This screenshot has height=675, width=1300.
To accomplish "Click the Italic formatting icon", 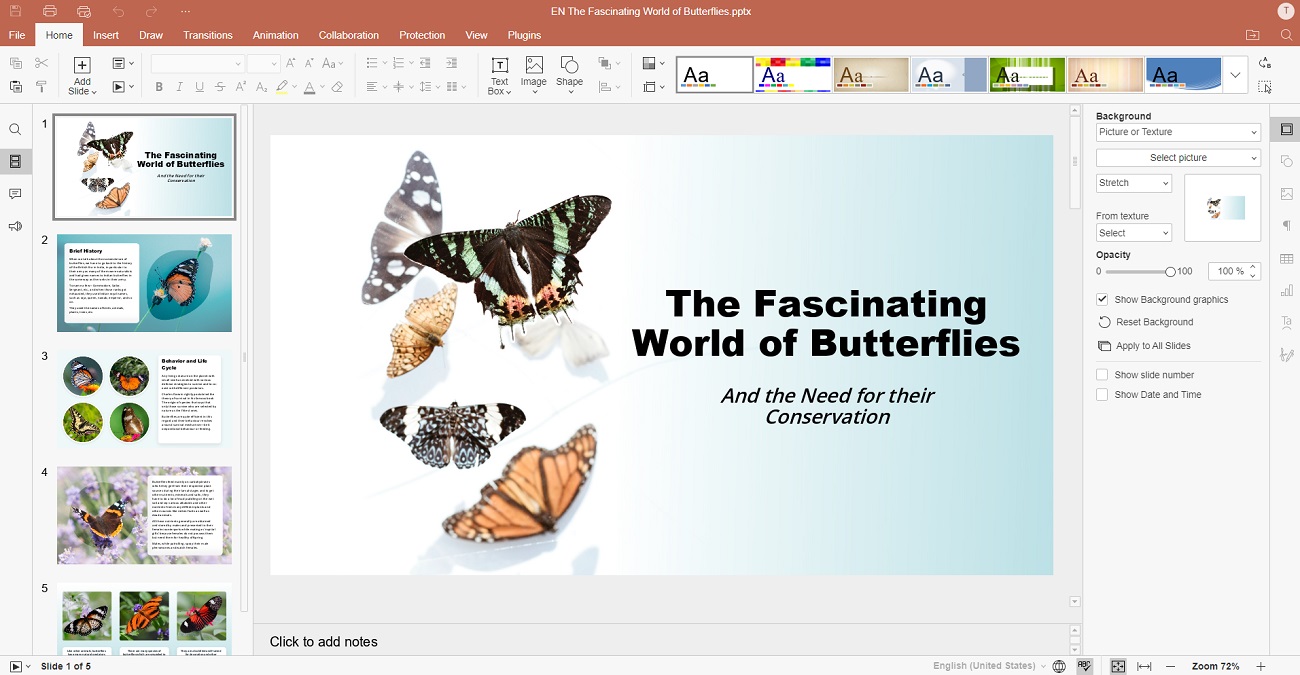I will (x=180, y=87).
